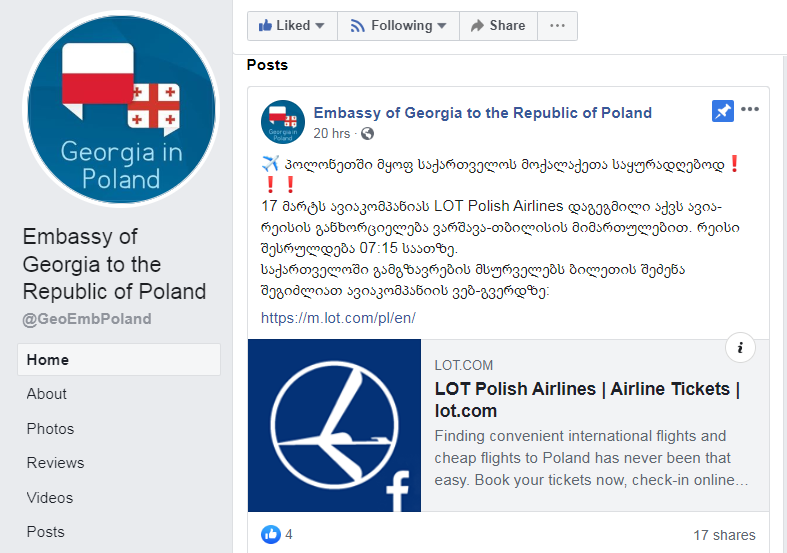Viewport: 787px width, 553px height.
Task: Open the Liked dropdown button
Action: pyautogui.click(x=292, y=26)
